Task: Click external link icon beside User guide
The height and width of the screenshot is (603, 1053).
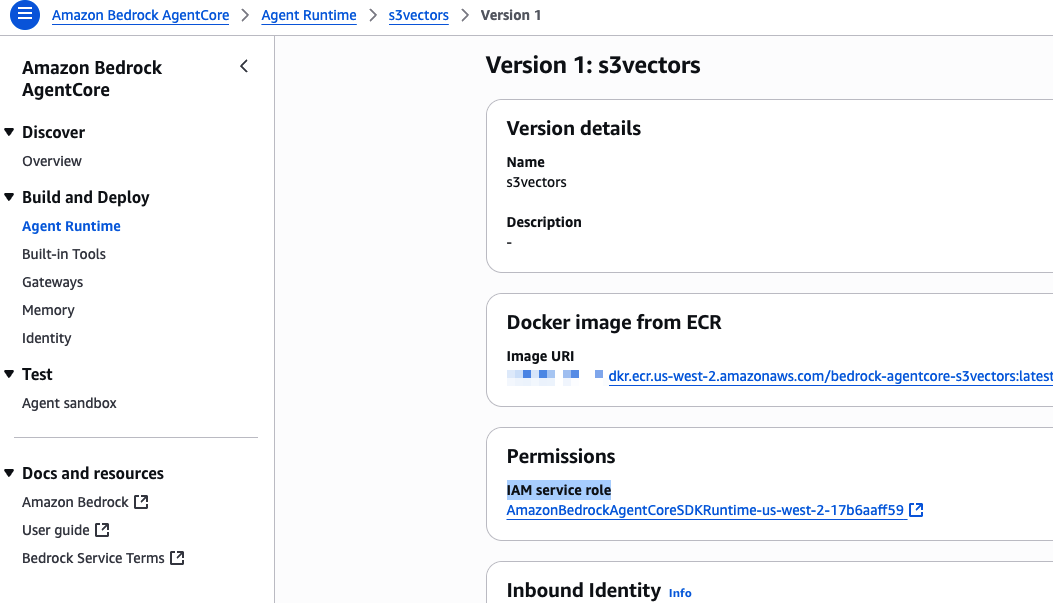Action: 102,530
